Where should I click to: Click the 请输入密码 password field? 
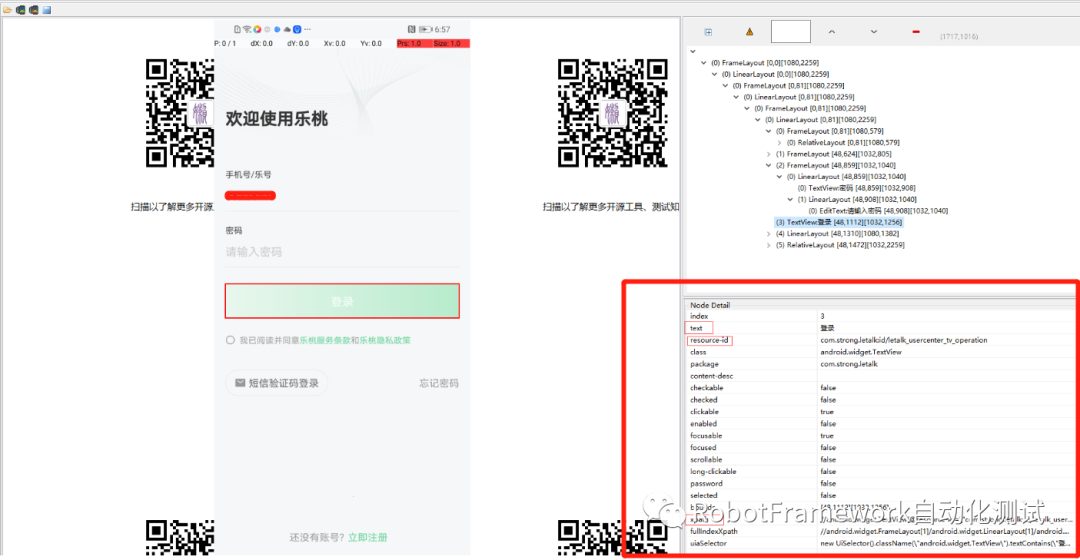[342, 252]
